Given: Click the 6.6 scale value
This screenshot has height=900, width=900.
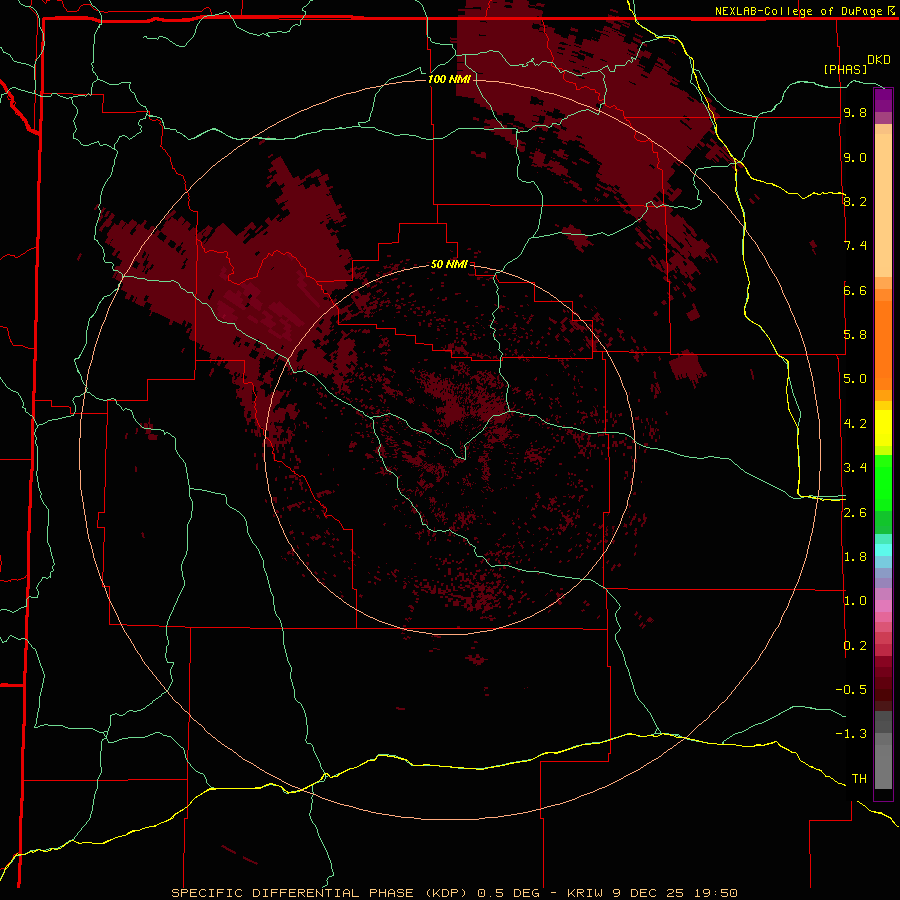Looking at the screenshot, I should (x=855, y=290).
